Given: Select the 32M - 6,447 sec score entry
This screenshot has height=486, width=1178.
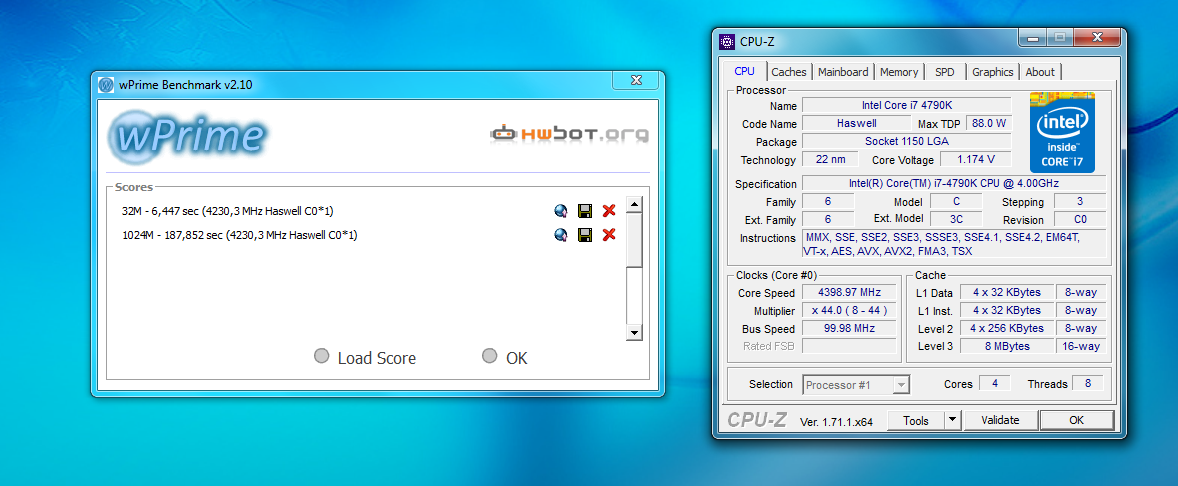Looking at the screenshot, I should point(228,211).
